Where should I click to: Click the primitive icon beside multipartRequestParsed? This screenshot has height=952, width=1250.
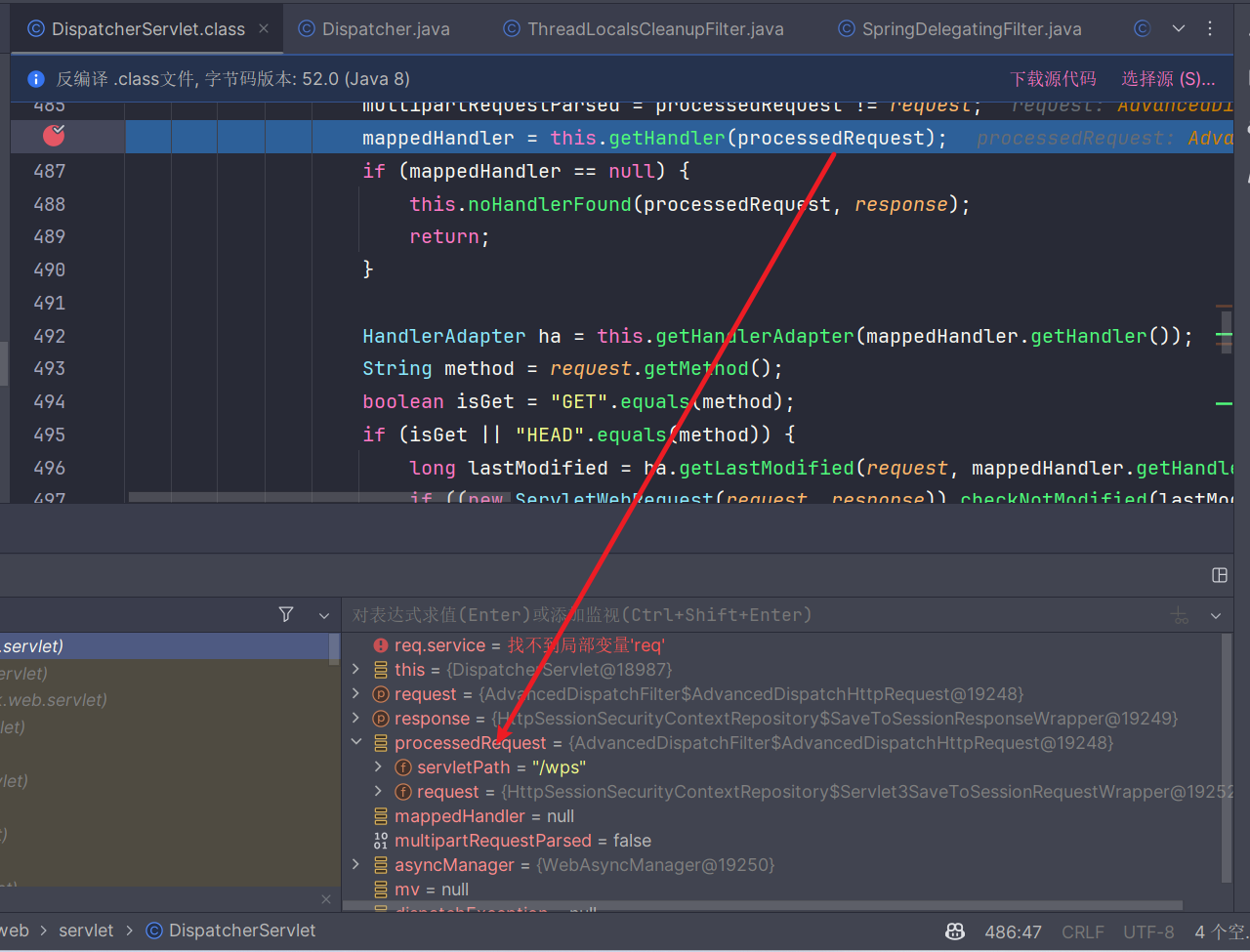point(381,841)
